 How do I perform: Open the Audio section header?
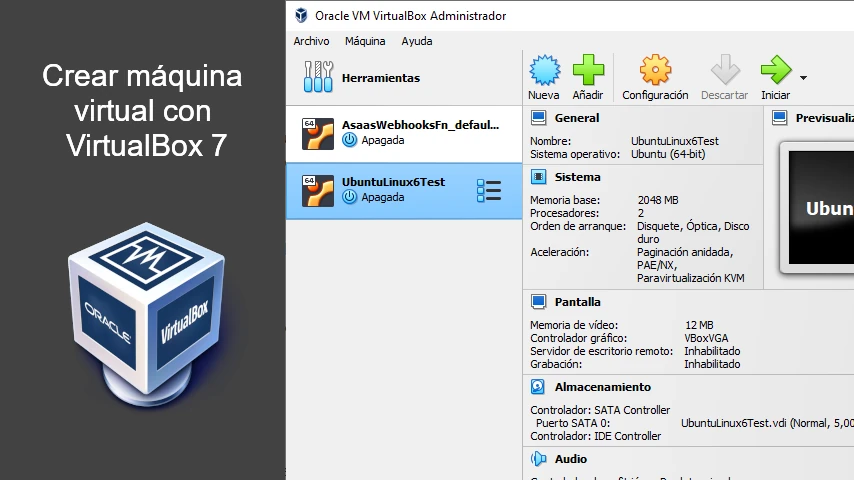[x=571, y=459]
